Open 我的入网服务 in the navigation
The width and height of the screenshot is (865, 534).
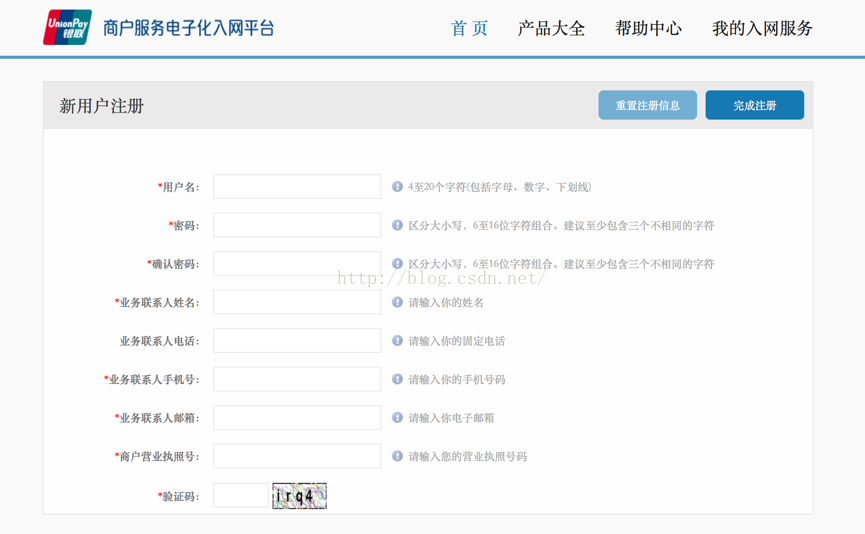pos(762,28)
